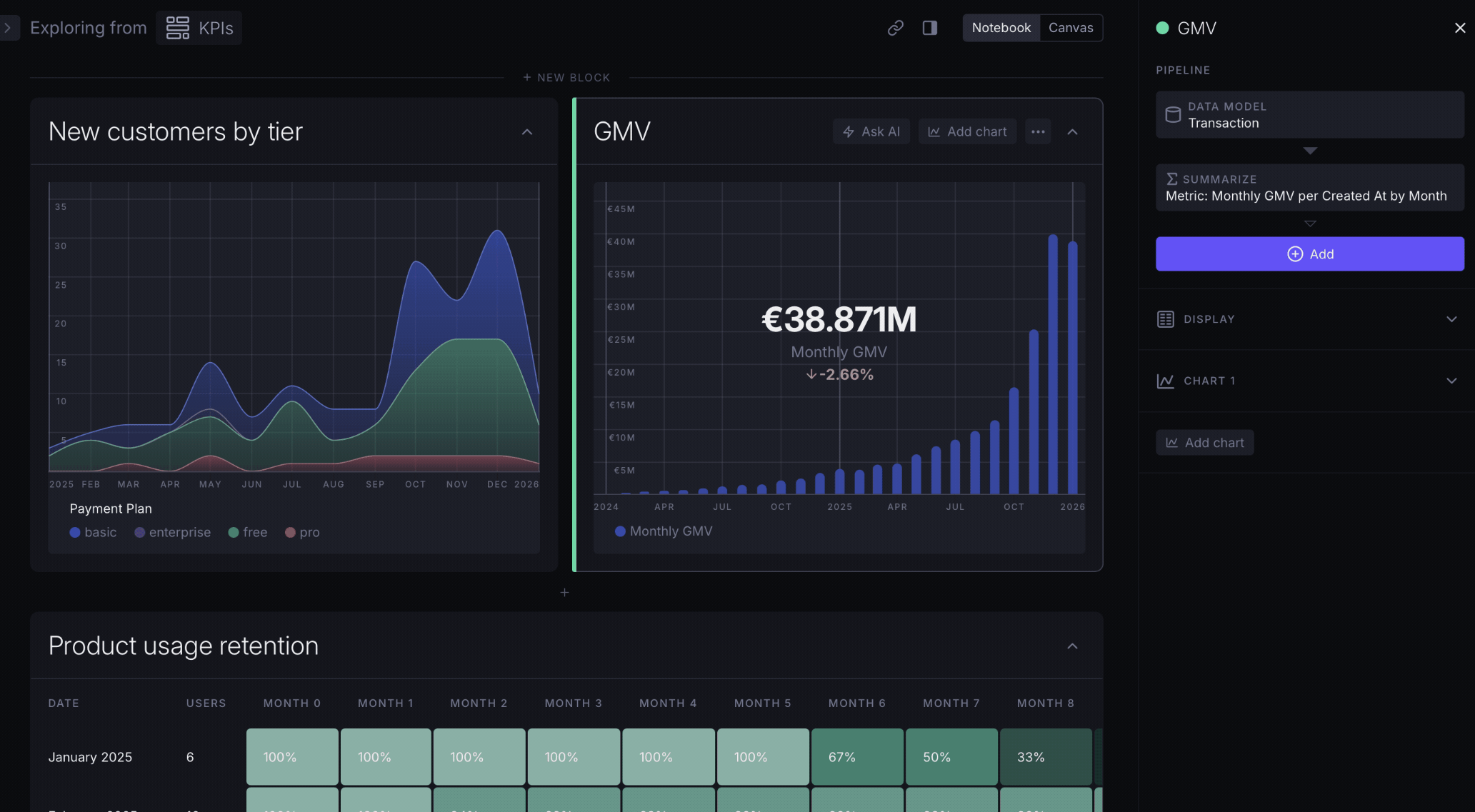Switch to the Canvas tab
This screenshot has width=1475, height=812.
(x=1070, y=28)
